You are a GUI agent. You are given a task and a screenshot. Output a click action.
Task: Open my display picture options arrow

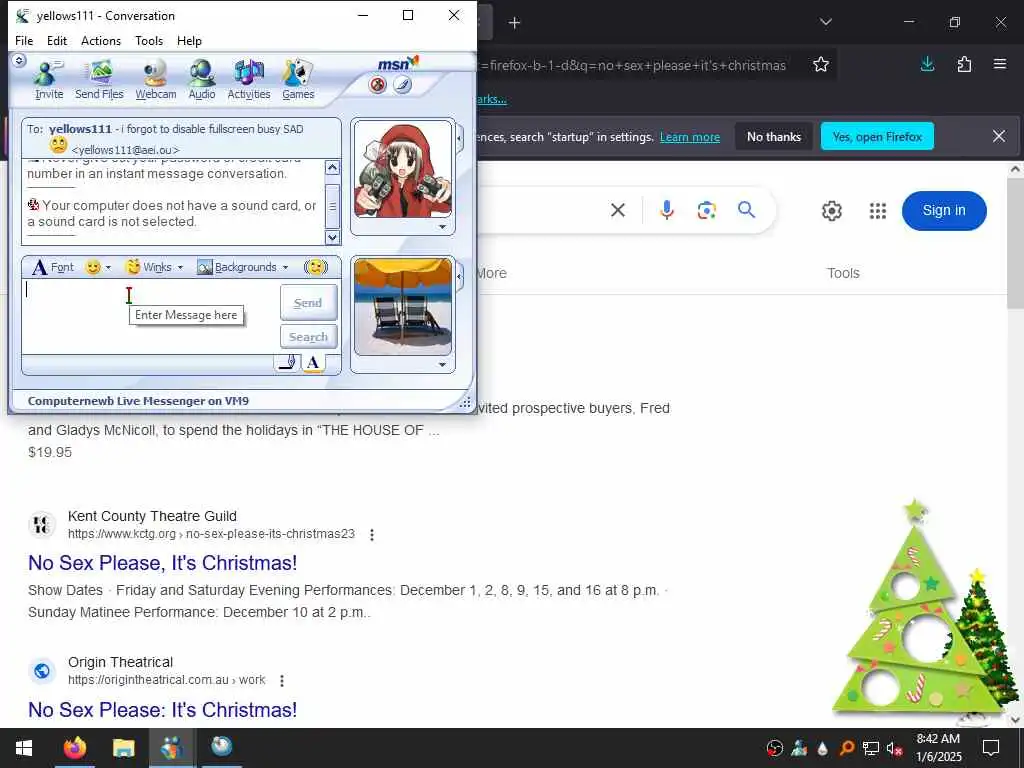(x=442, y=365)
